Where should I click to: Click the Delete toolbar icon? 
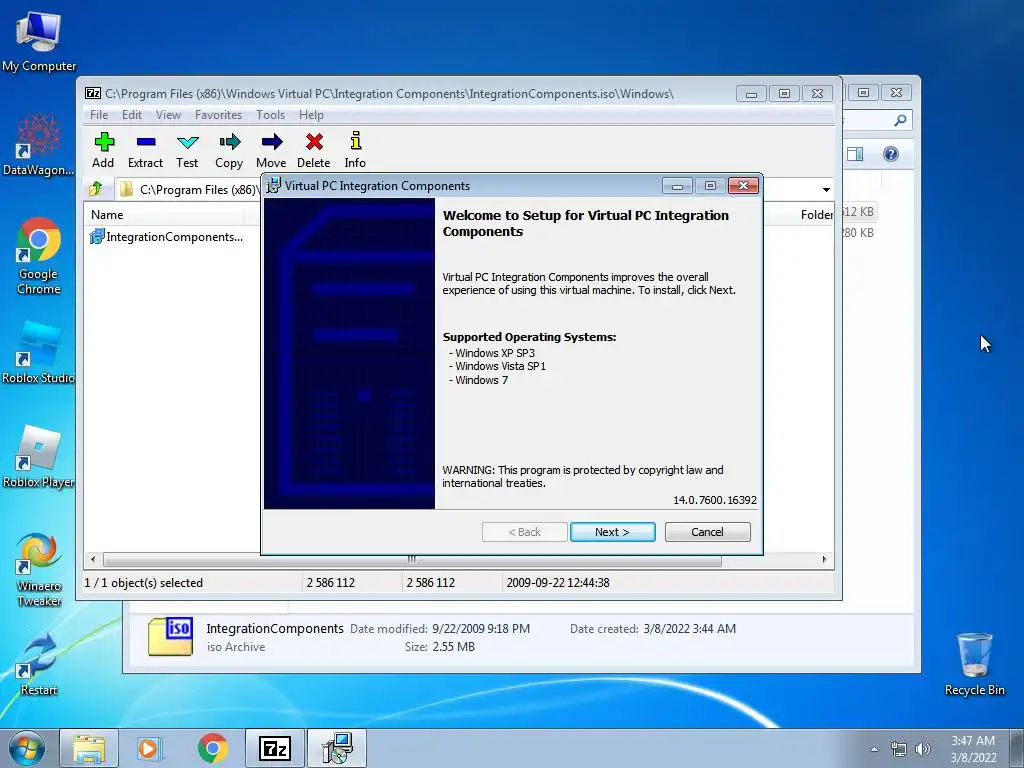coord(313,150)
